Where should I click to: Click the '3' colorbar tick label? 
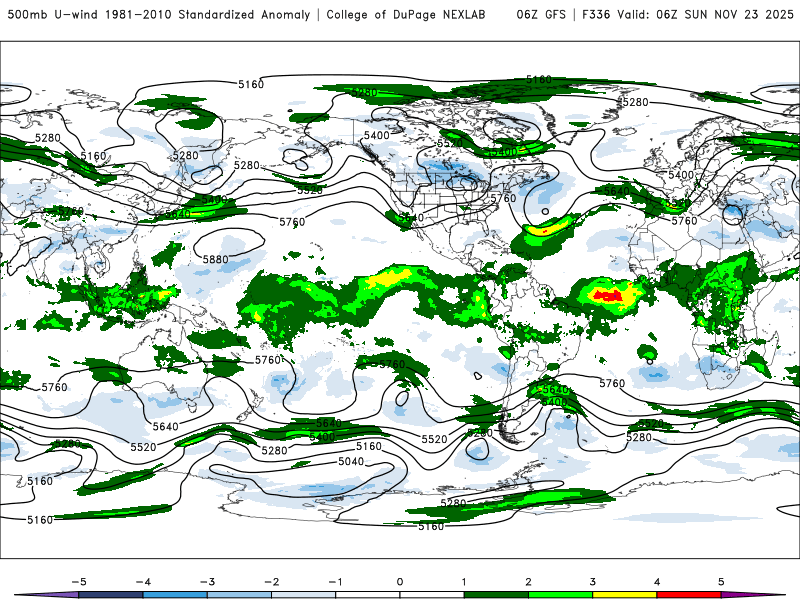593,582
